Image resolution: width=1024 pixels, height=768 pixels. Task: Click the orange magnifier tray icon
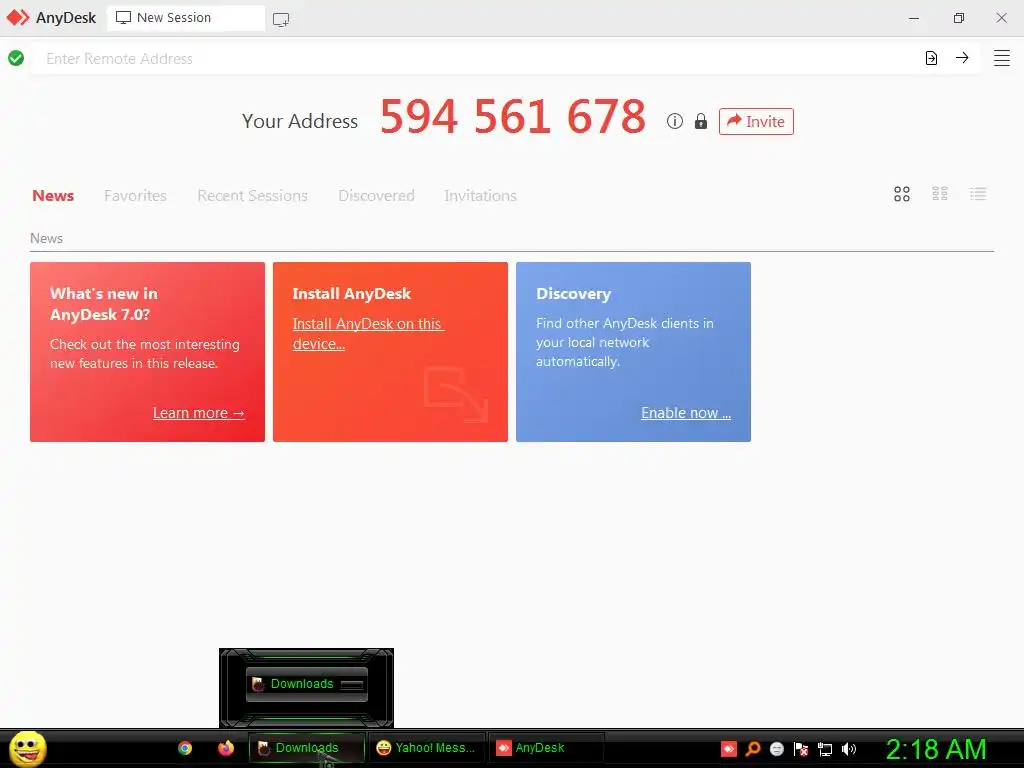coord(753,748)
